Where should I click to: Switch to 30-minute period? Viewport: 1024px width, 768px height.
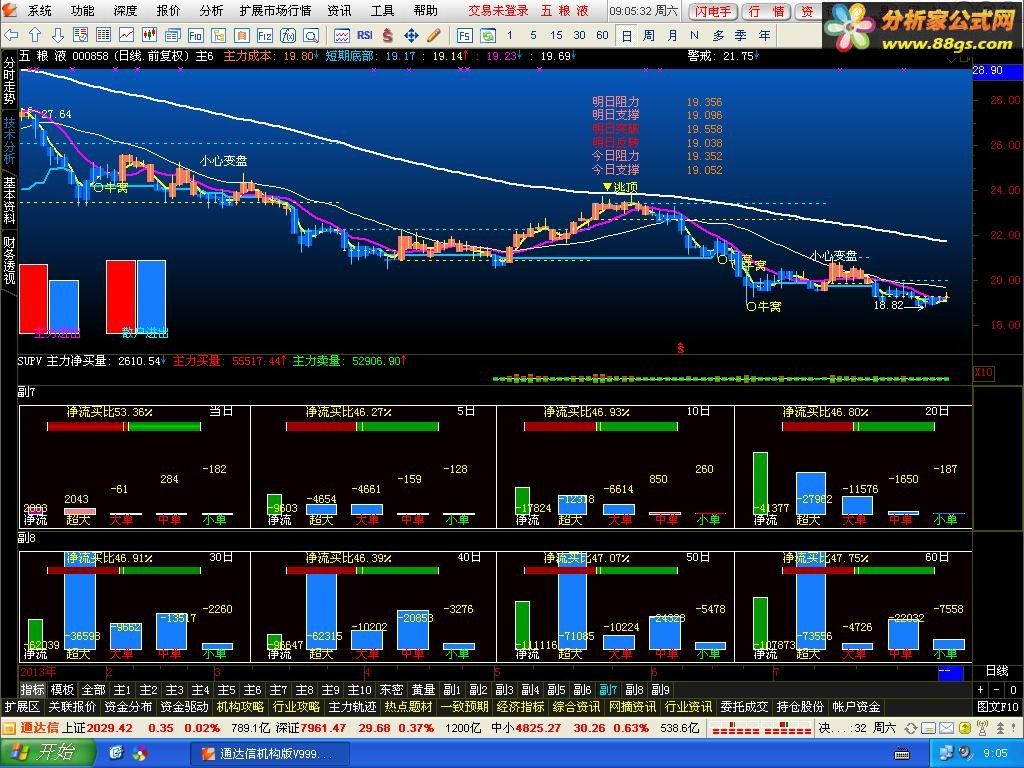click(x=579, y=35)
